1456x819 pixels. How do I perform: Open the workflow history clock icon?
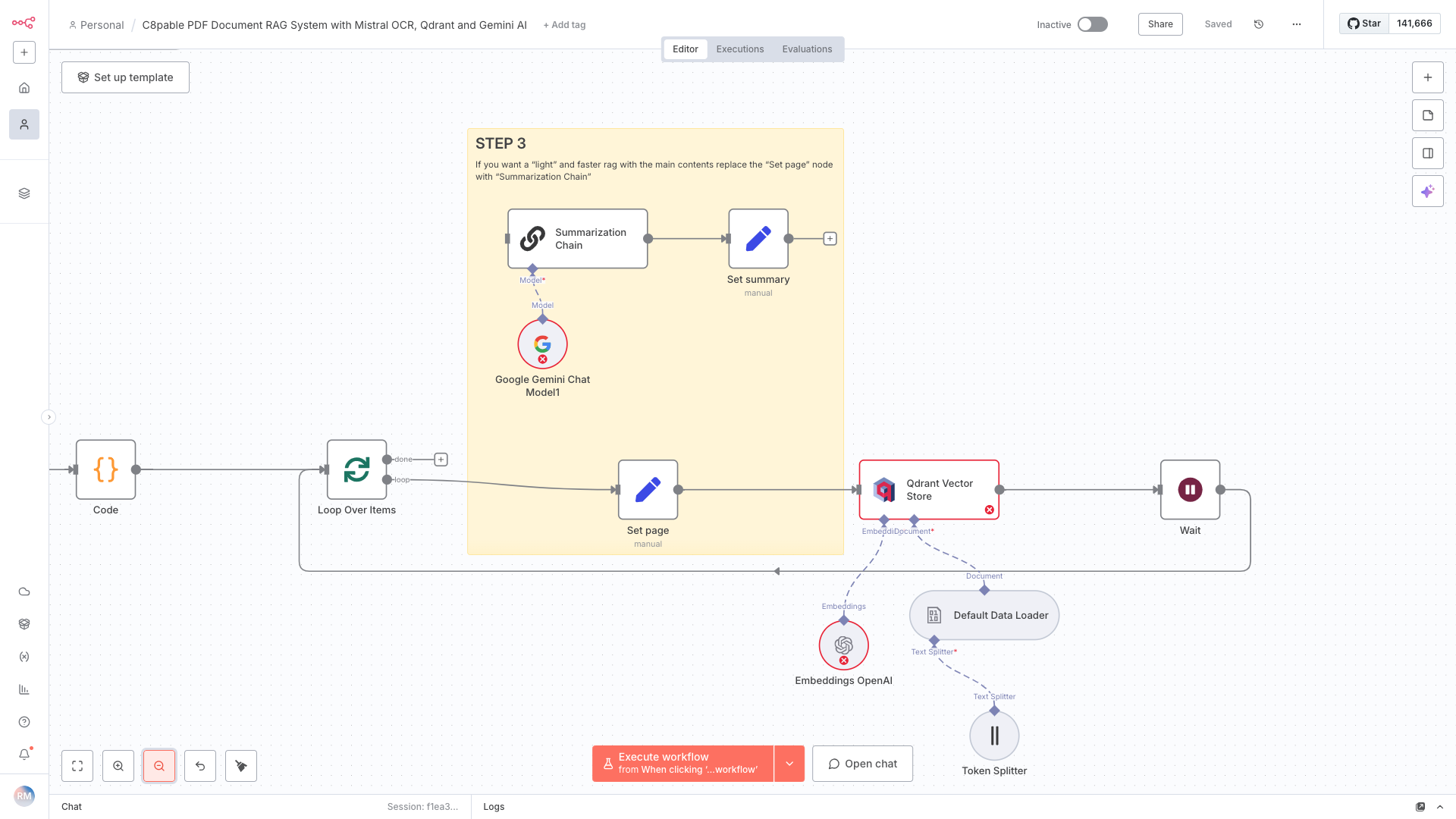[x=1259, y=24]
